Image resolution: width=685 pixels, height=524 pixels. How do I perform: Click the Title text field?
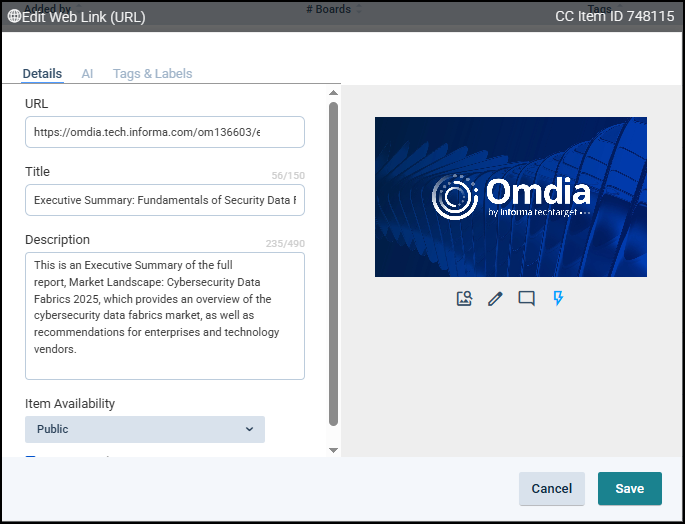164,200
